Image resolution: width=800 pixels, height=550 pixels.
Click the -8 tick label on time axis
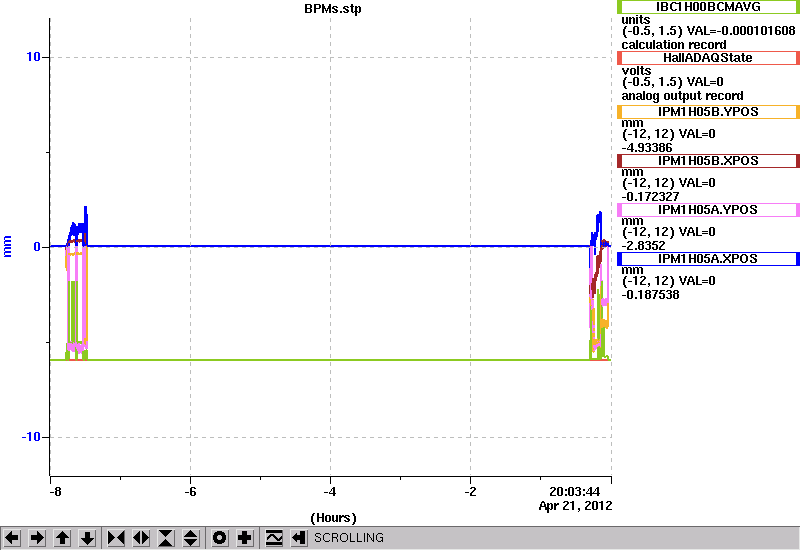(55, 492)
